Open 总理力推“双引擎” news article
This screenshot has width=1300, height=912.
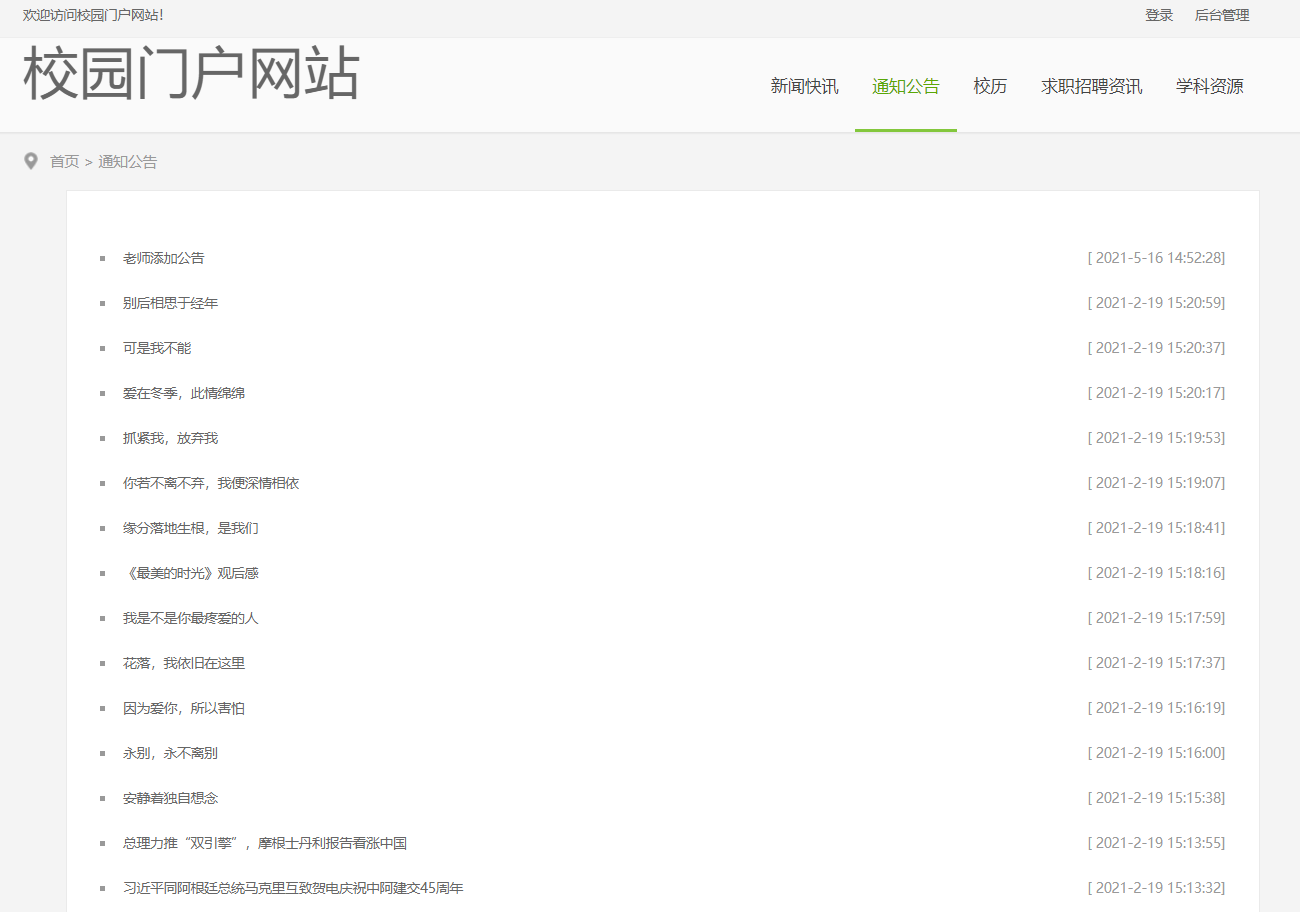pyautogui.click(x=265, y=843)
